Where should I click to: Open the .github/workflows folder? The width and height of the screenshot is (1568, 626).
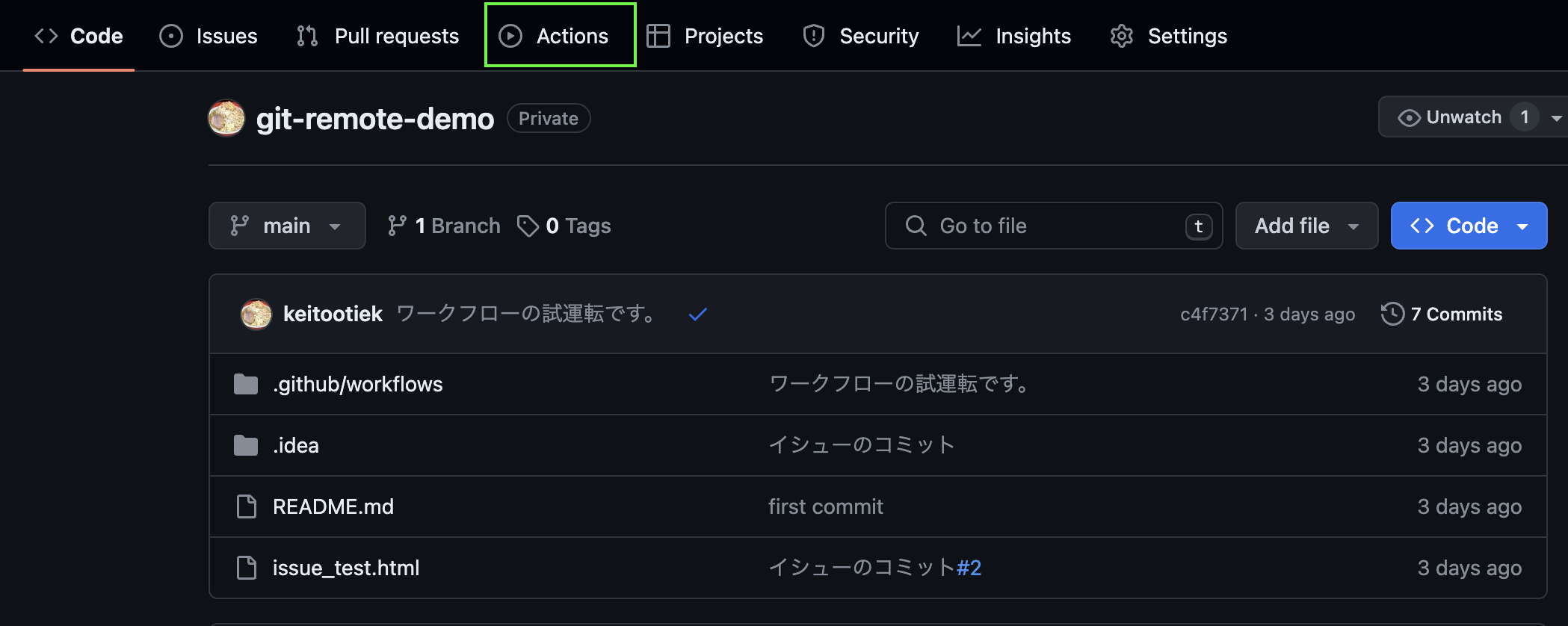(x=358, y=383)
